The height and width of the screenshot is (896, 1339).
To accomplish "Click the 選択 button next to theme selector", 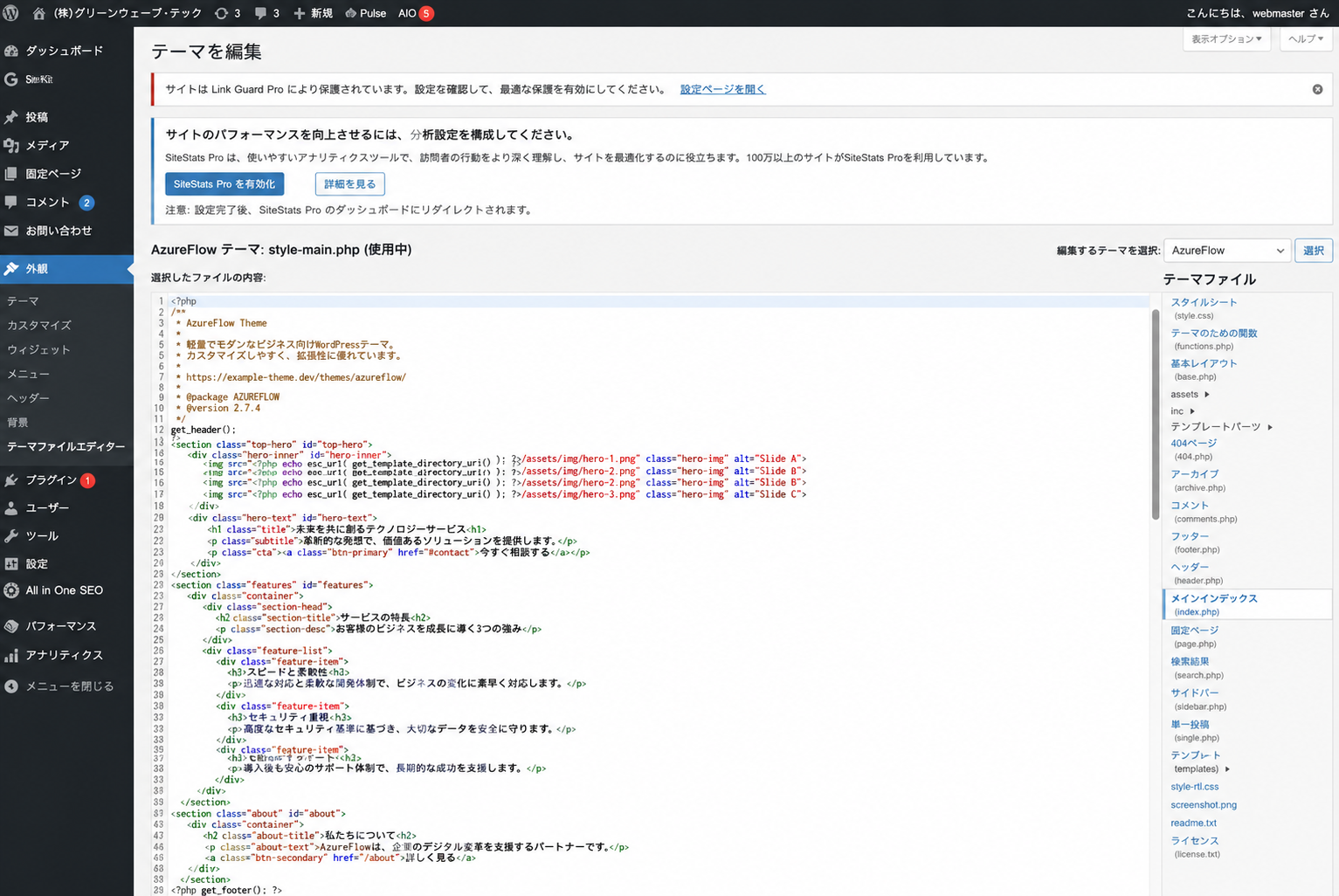I will [1314, 250].
